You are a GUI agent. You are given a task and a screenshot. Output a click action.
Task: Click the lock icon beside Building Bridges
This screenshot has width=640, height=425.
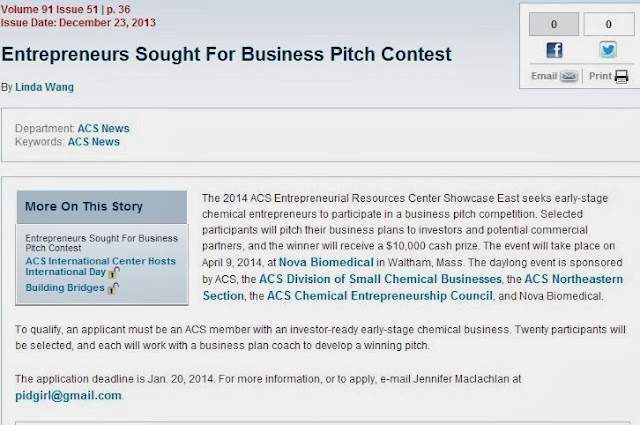point(113,289)
